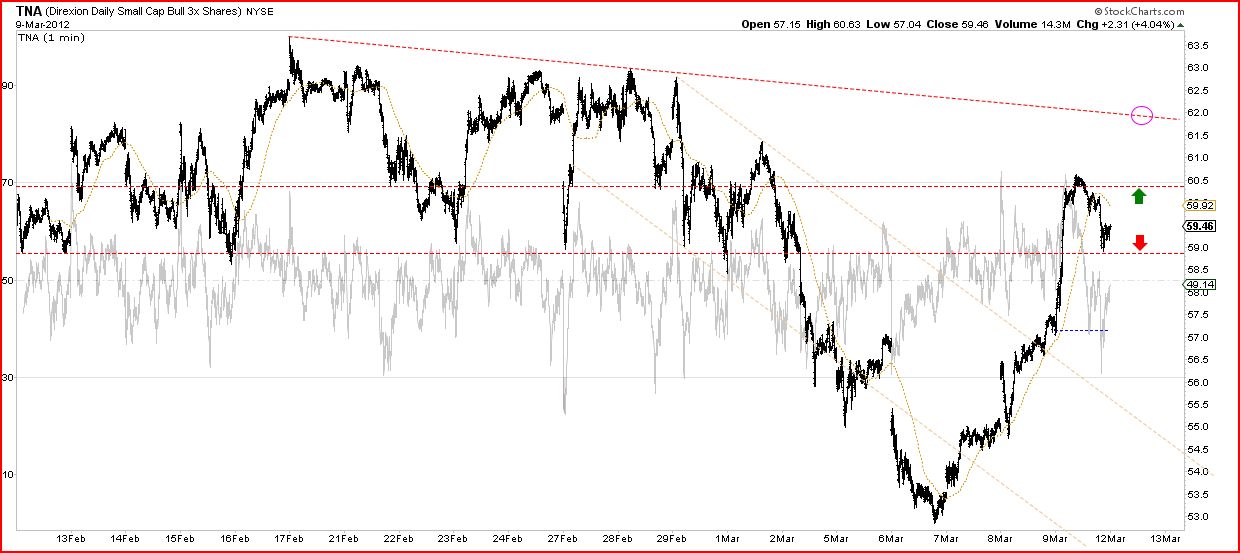Click the green triangle beside Chg value
This screenshot has width=1240, height=553.
coord(1180,23)
